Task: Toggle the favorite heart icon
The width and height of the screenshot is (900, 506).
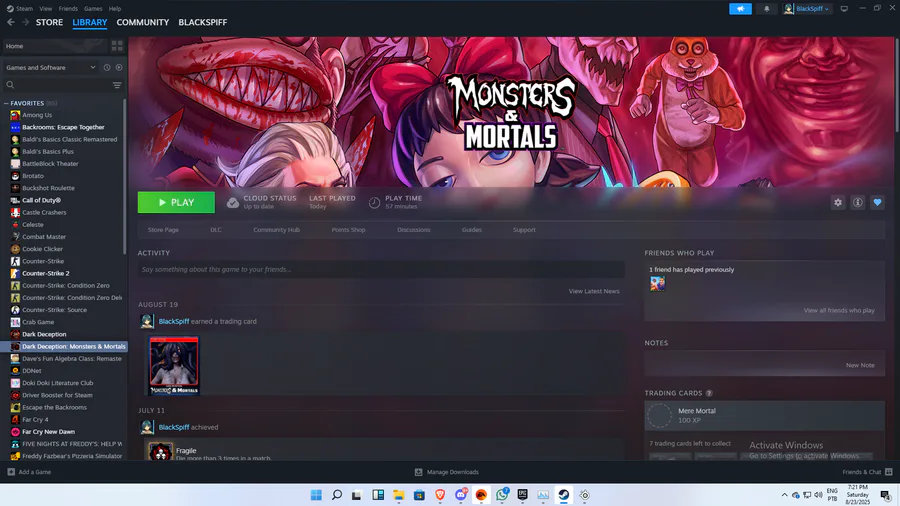Action: tap(877, 203)
